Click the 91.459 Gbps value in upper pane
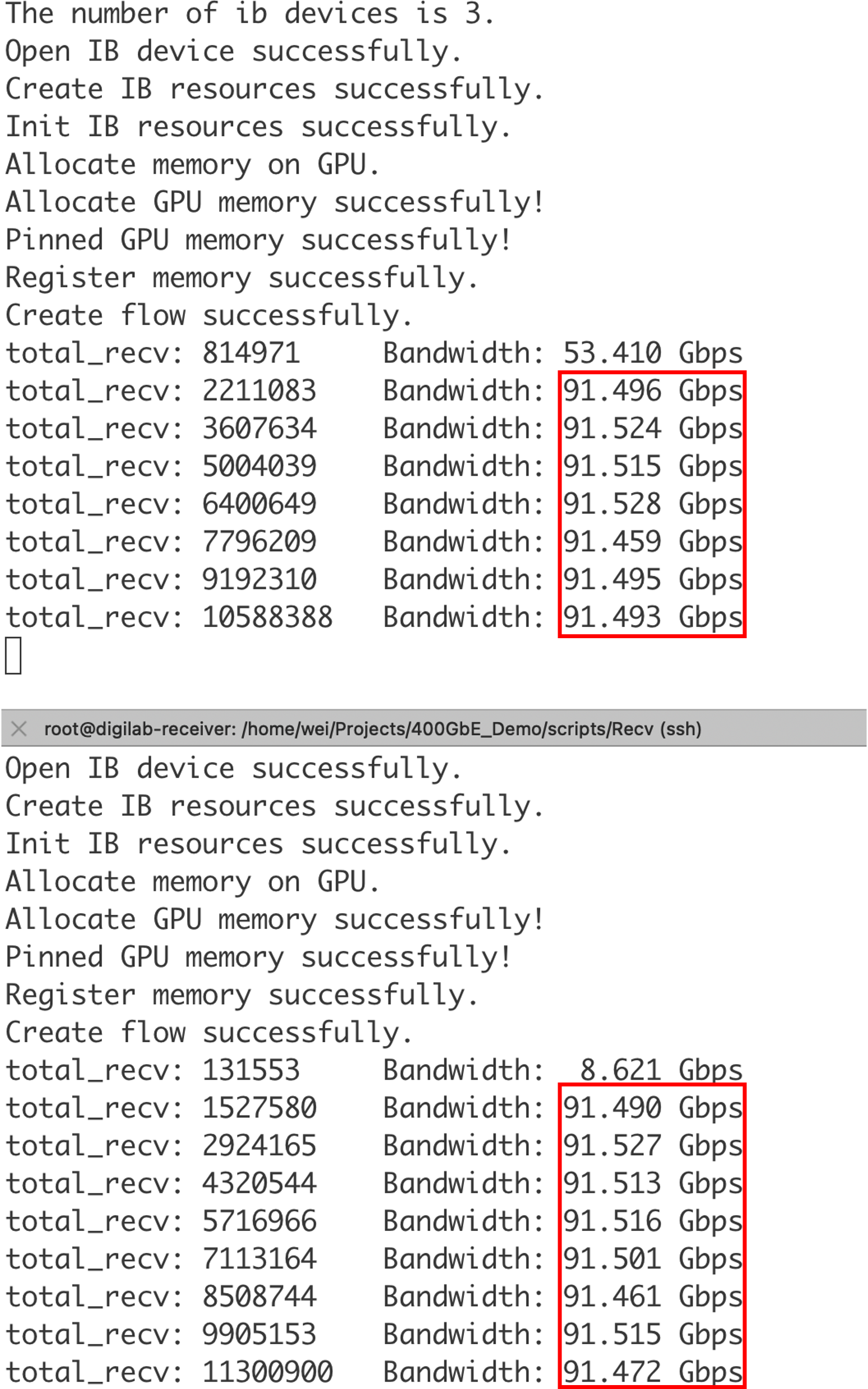Image resolution: width=868 pixels, height=1389 pixels. (652, 542)
